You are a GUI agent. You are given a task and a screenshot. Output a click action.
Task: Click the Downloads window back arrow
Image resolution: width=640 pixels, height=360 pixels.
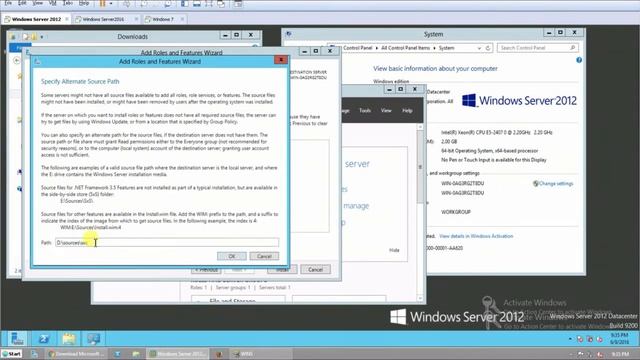(x=16, y=60)
